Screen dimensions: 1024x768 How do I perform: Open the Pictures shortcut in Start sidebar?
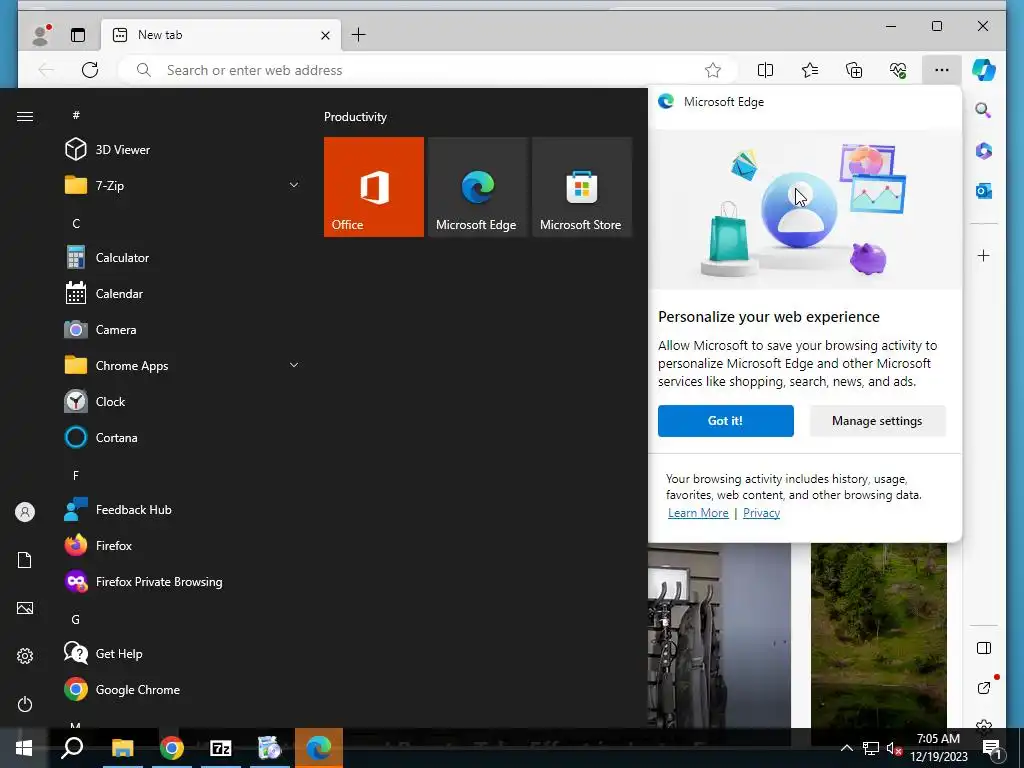click(25, 608)
